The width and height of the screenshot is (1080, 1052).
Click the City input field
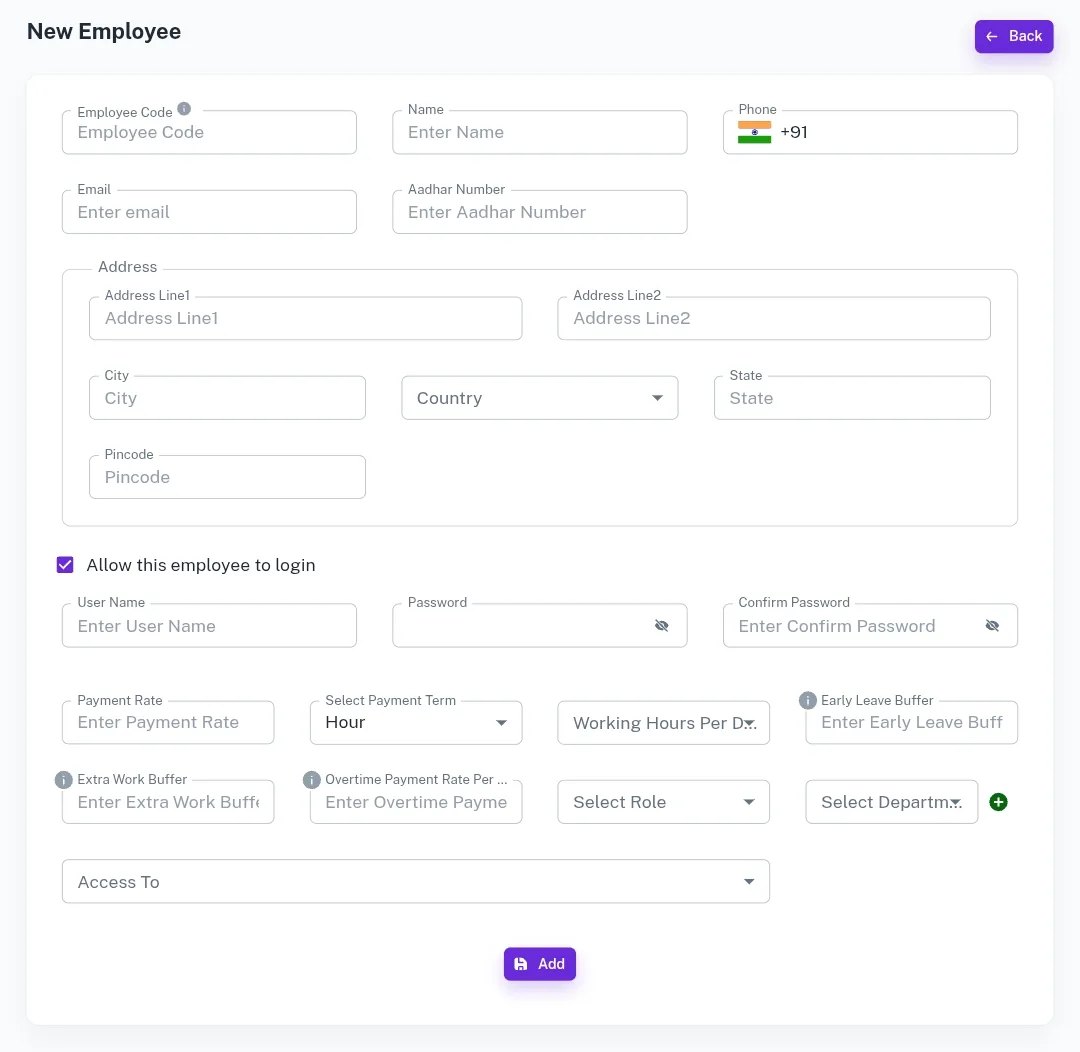pos(227,398)
